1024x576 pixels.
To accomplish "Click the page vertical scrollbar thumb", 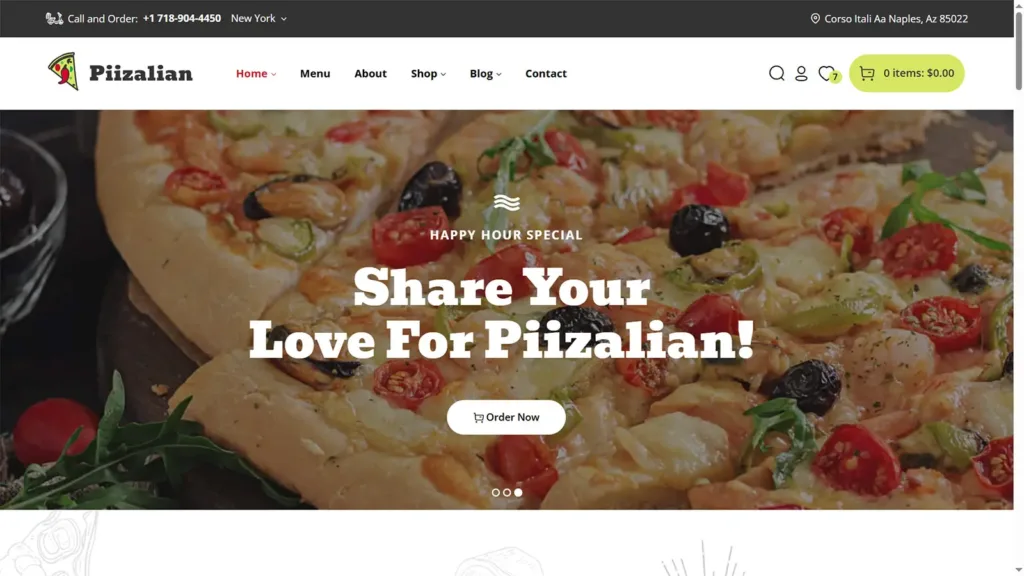I will coord(1018,48).
